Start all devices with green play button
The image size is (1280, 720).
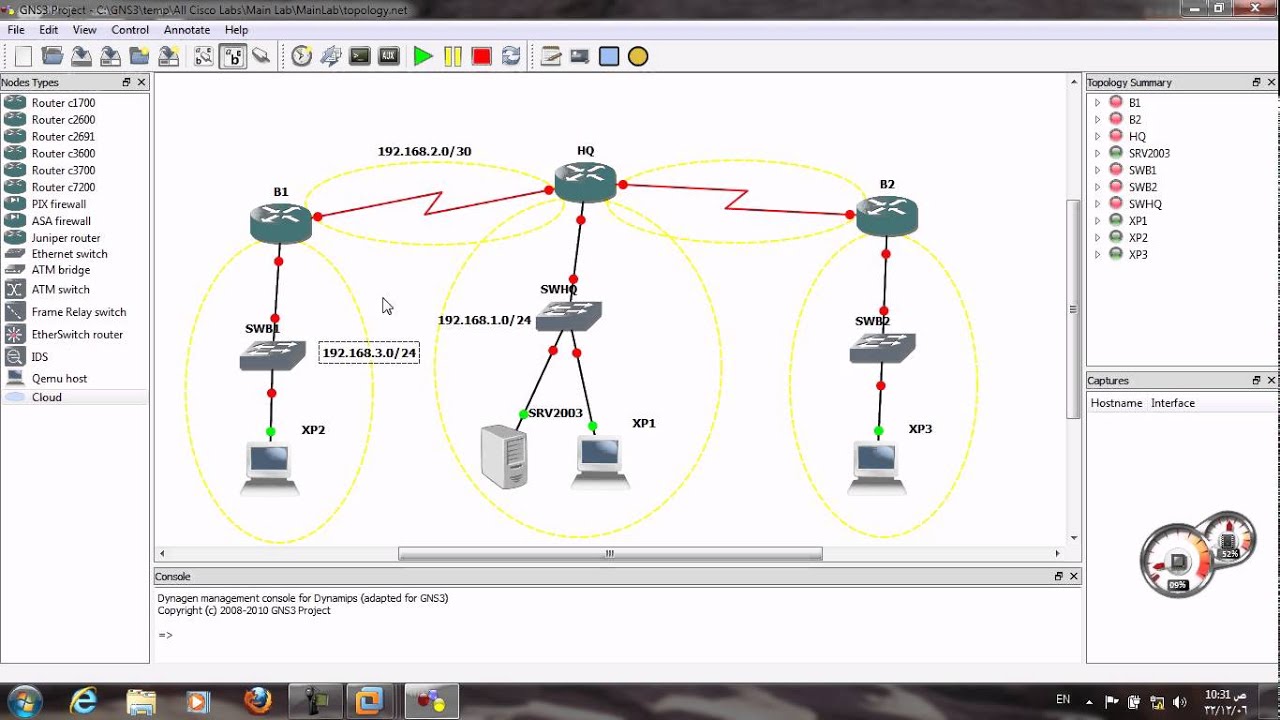[423, 56]
